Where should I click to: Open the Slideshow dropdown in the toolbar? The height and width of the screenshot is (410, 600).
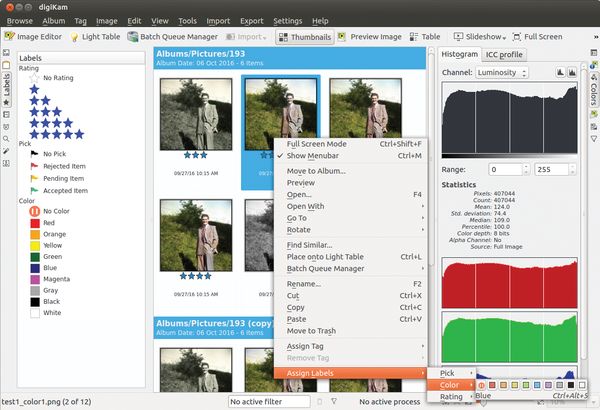point(480,37)
